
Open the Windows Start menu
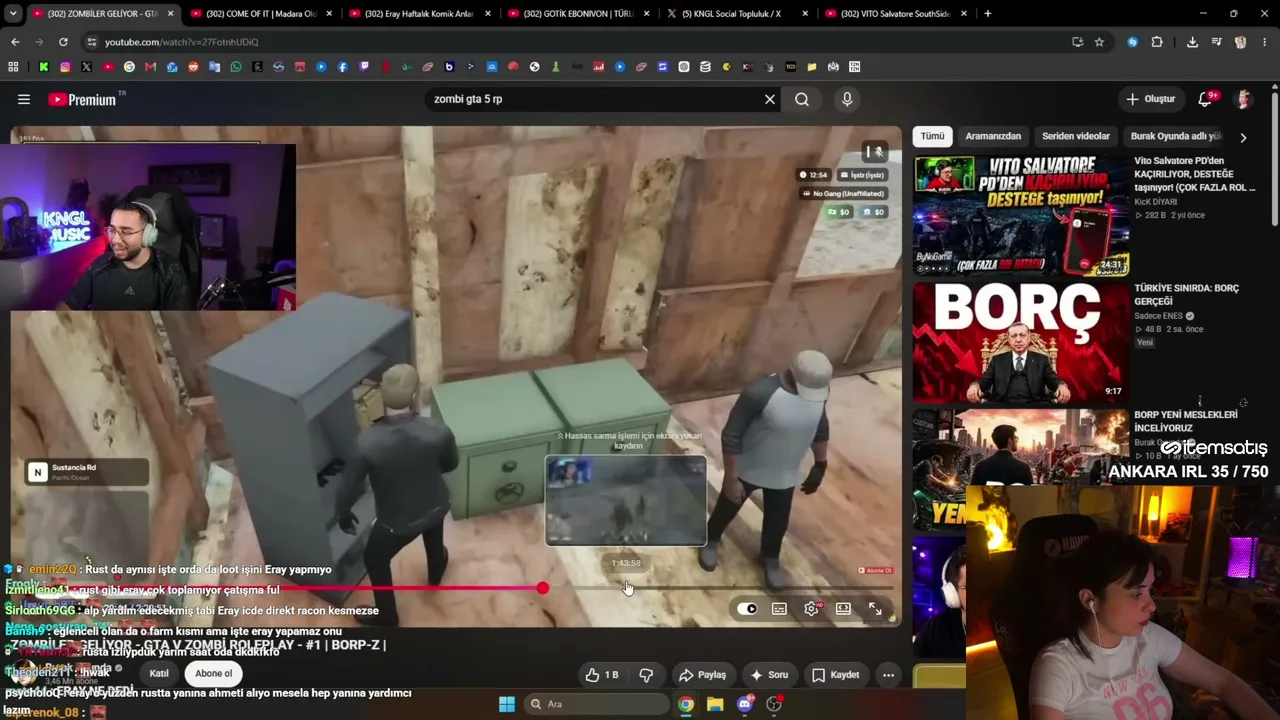507,704
